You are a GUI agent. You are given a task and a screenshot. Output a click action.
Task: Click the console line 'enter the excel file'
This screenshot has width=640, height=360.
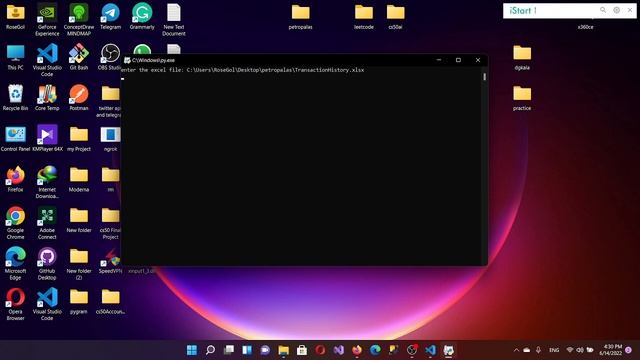pyautogui.click(x=243, y=70)
